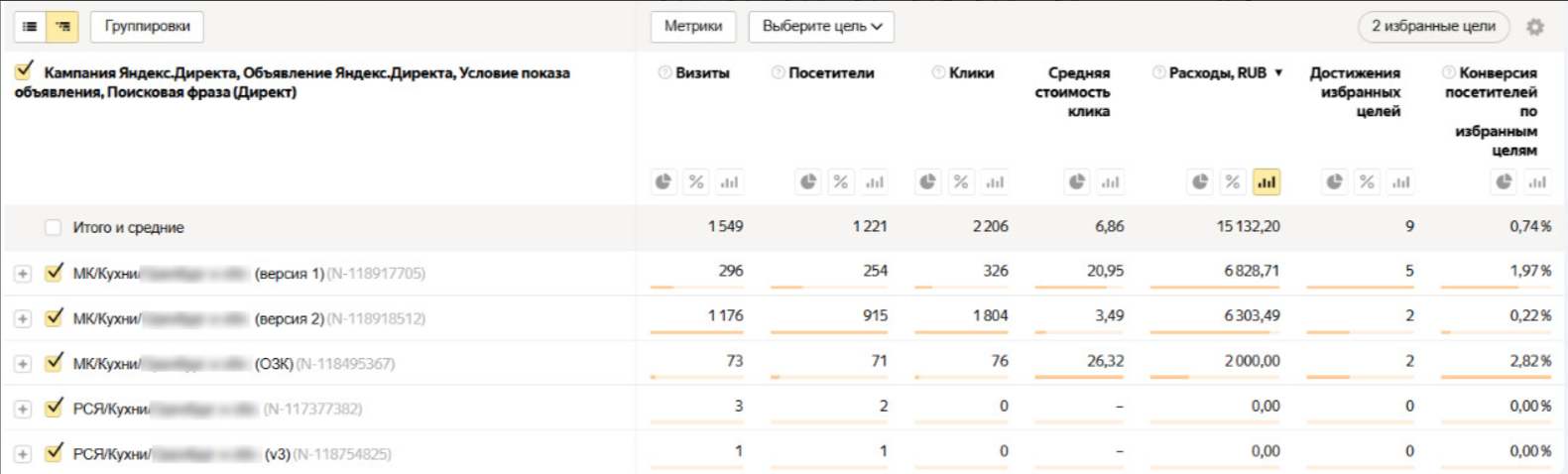Viewport: 1568px width, 474px height.
Task: Select the 2,82 % conversion cell
Action: click(x=1530, y=361)
